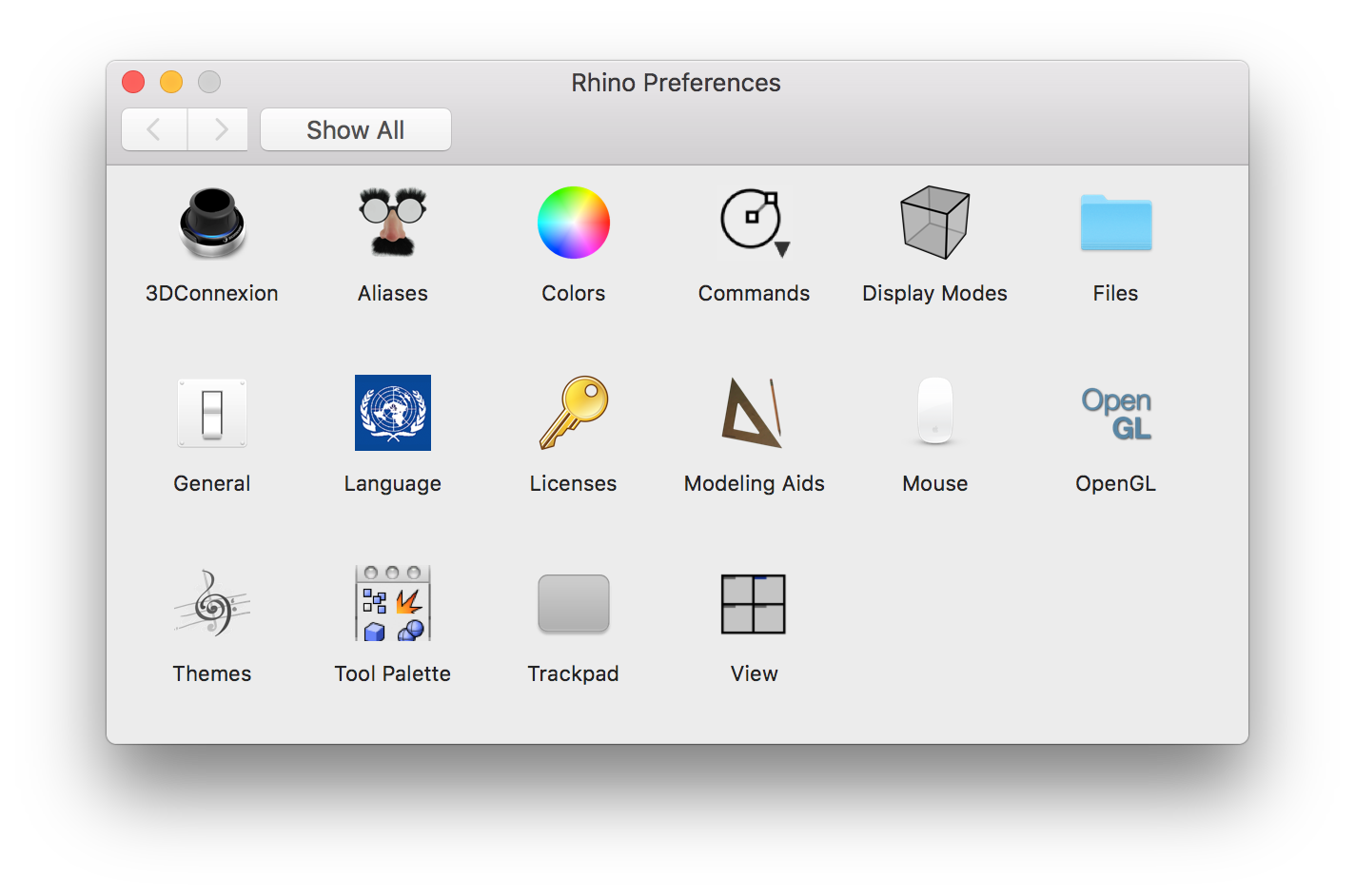Open the Mouse preferences icon

(935, 411)
